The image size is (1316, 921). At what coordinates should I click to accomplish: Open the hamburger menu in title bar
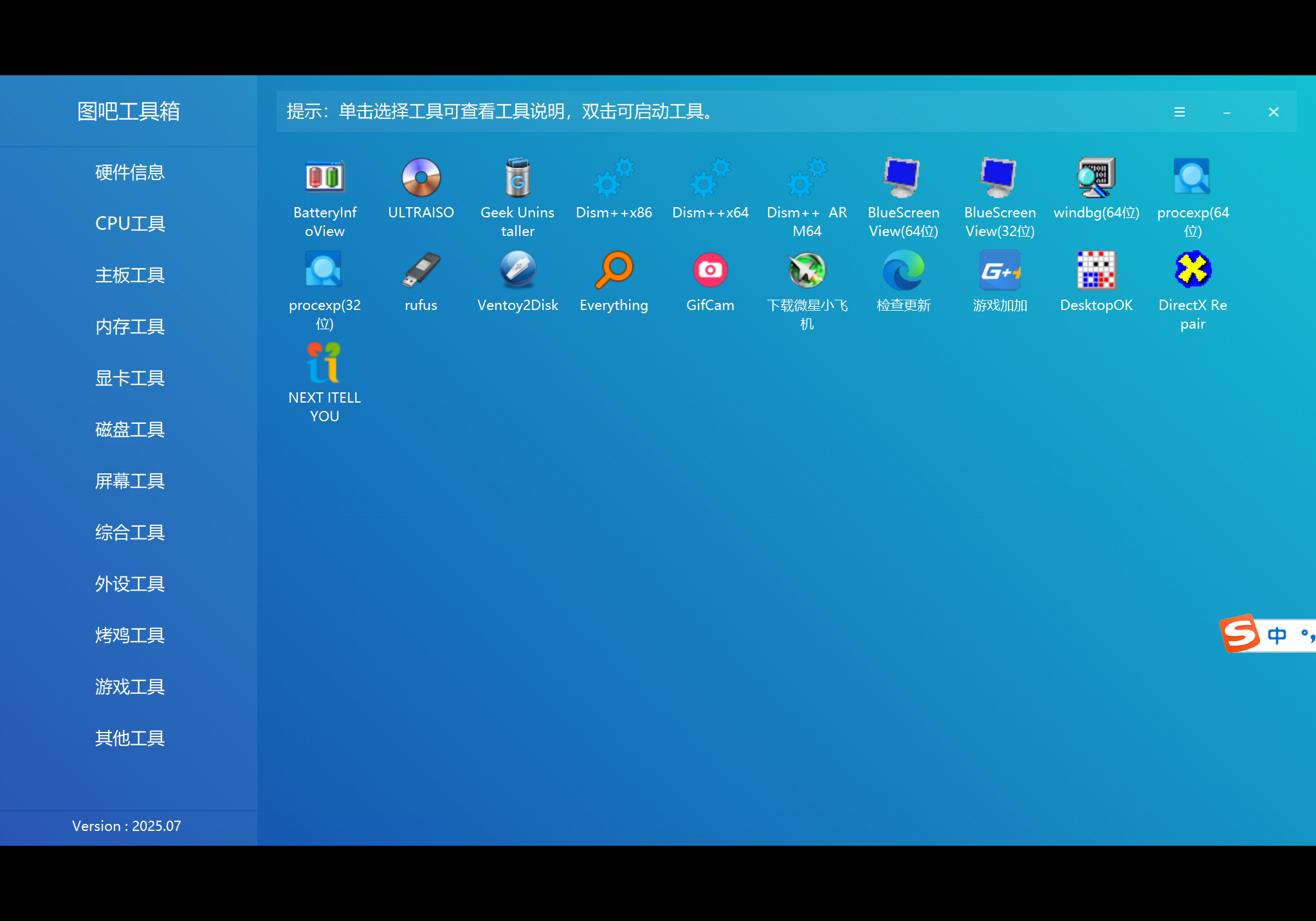click(x=1180, y=112)
